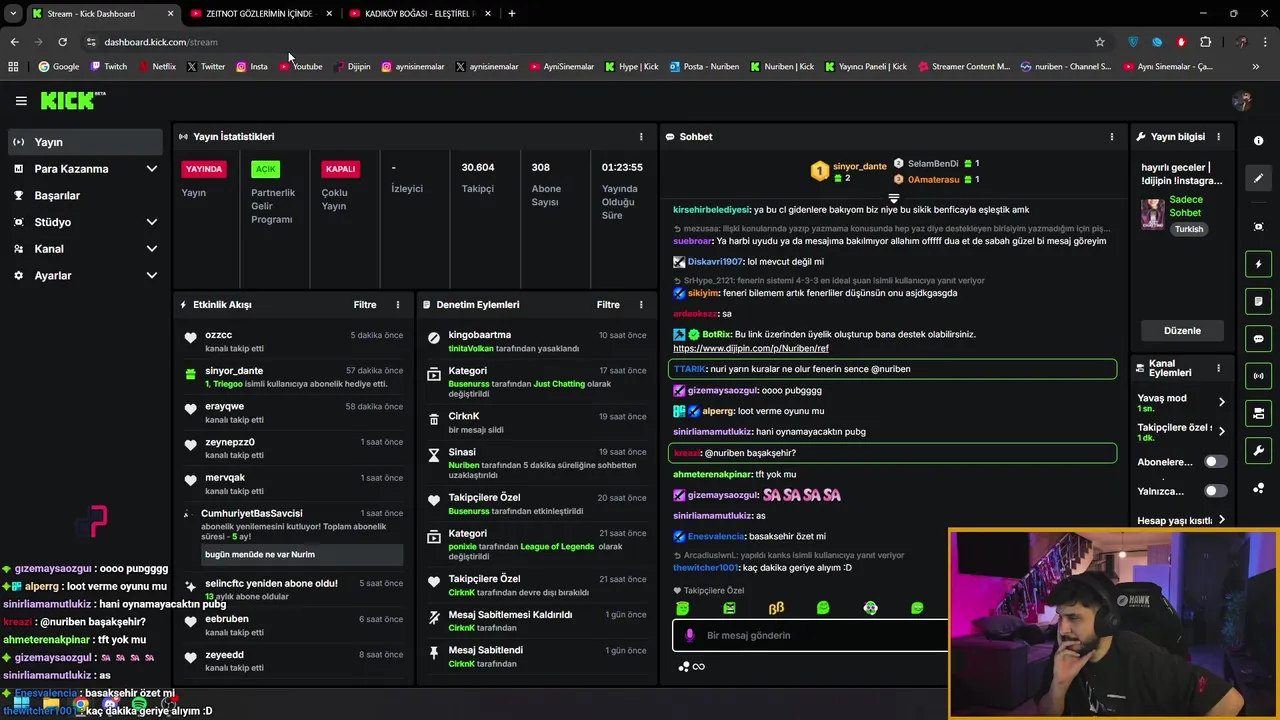Click the stream category thumbnail image
Image resolution: width=1280 pixels, height=720 pixels.
coord(1153,215)
